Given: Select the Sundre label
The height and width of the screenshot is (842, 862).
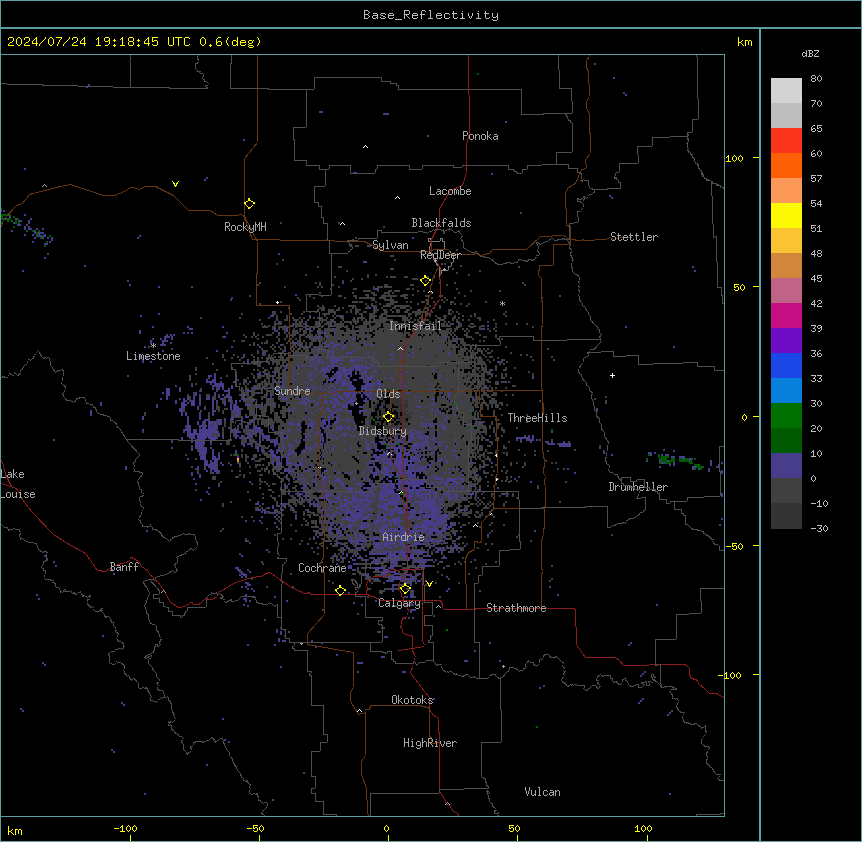Looking at the screenshot, I should pos(292,391).
